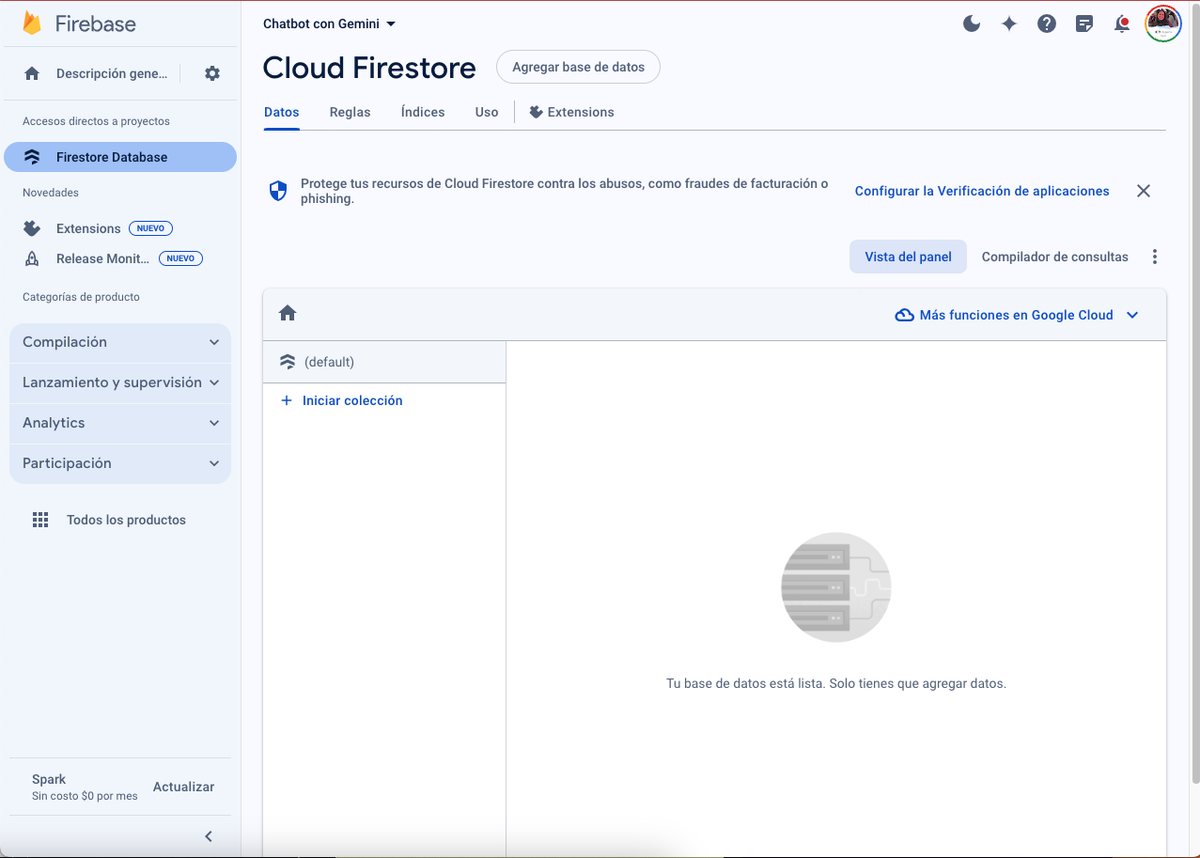Open Gemini sparkle assistant icon
The image size is (1200, 858).
point(1009,23)
